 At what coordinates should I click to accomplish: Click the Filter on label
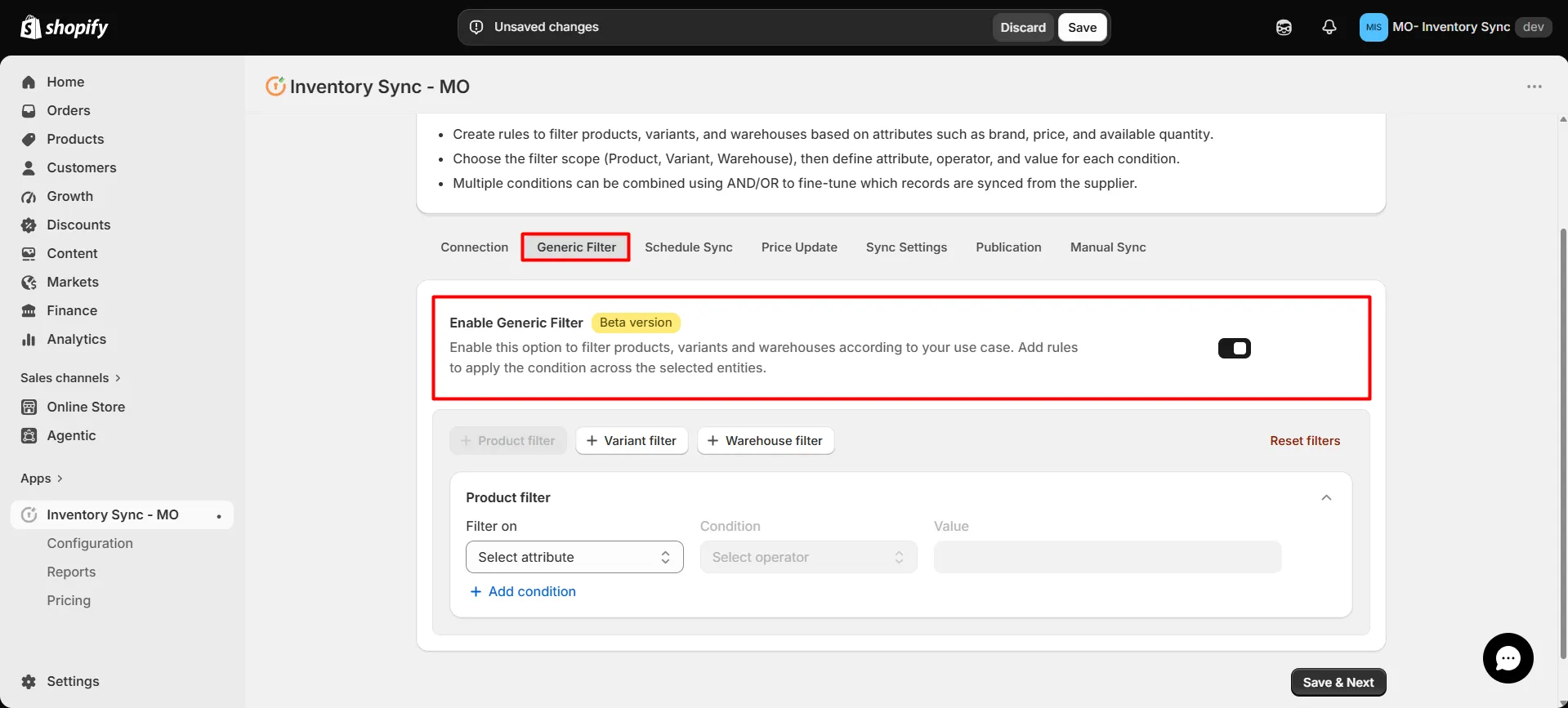[491, 526]
